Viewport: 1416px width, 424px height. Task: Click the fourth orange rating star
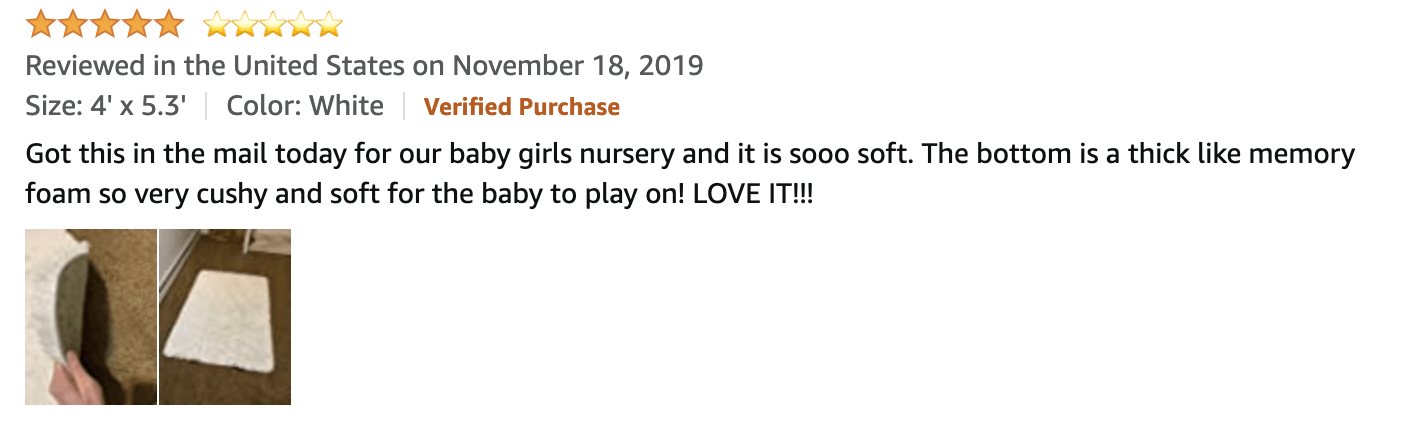coord(137,23)
